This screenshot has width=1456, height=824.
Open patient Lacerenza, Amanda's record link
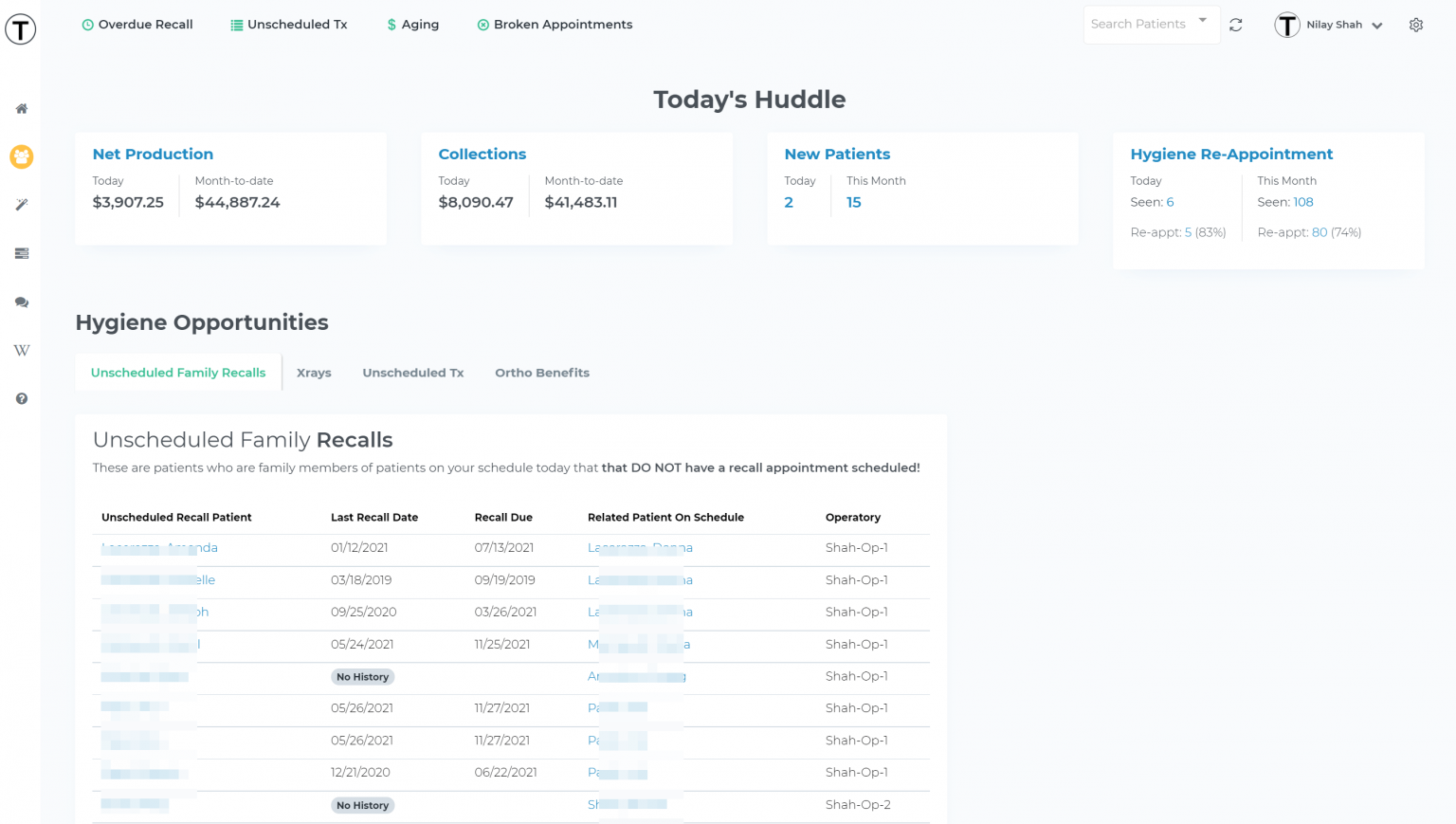click(x=159, y=547)
